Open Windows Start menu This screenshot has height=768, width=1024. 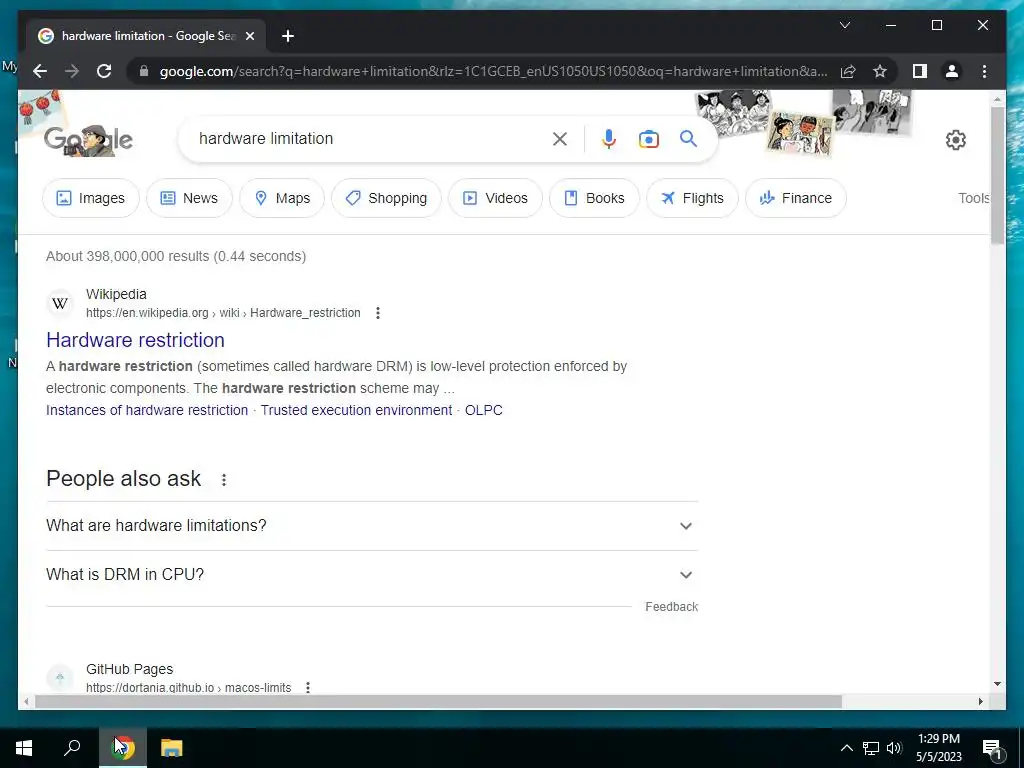coord(24,748)
